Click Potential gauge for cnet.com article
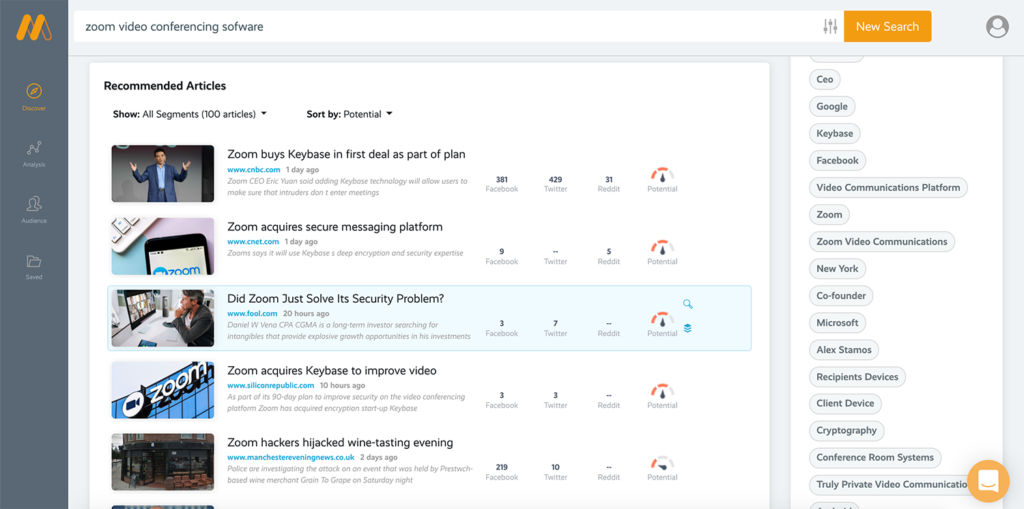 [662, 247]
